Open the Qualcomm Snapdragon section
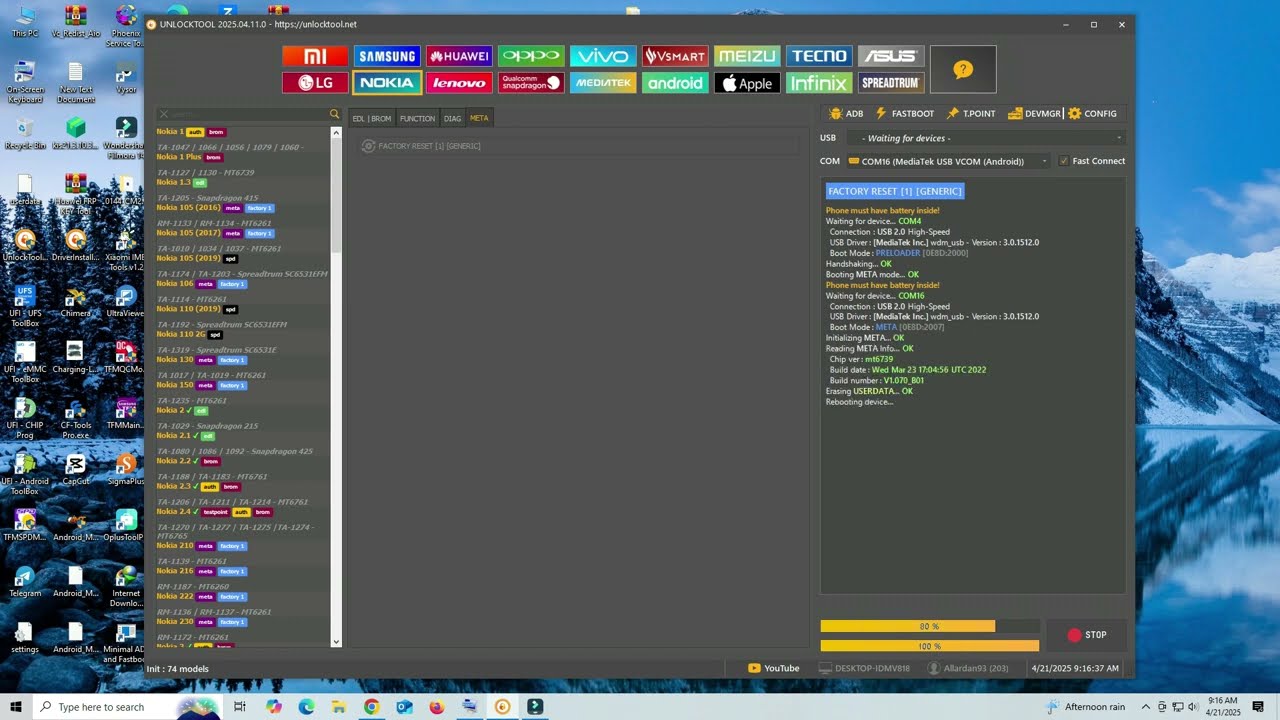Screen dimensions: 1280x720 [531, 83]
